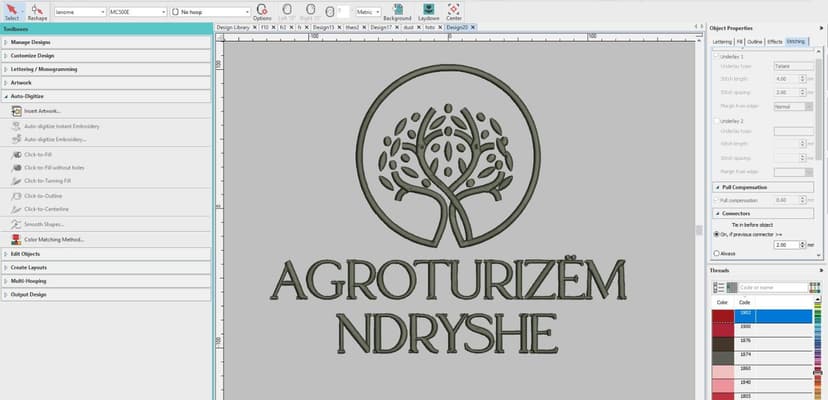Toggle the Background display icon
The width and height of the screenshot is (828, 400).
pos(397,11)
